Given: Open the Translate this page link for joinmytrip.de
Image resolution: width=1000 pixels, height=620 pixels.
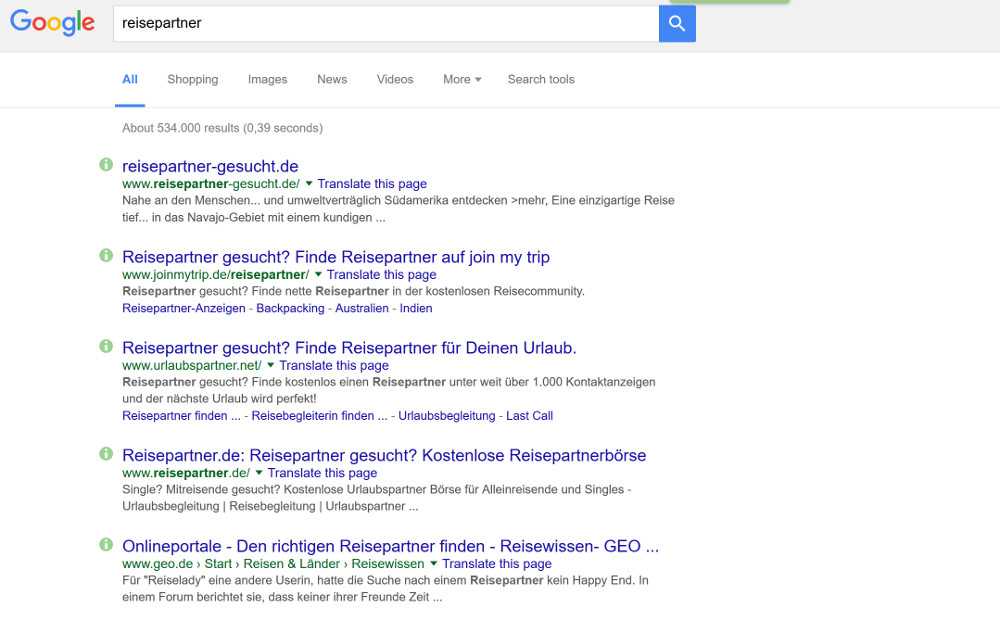Looking at the screenshot, I should pos(381,274).
